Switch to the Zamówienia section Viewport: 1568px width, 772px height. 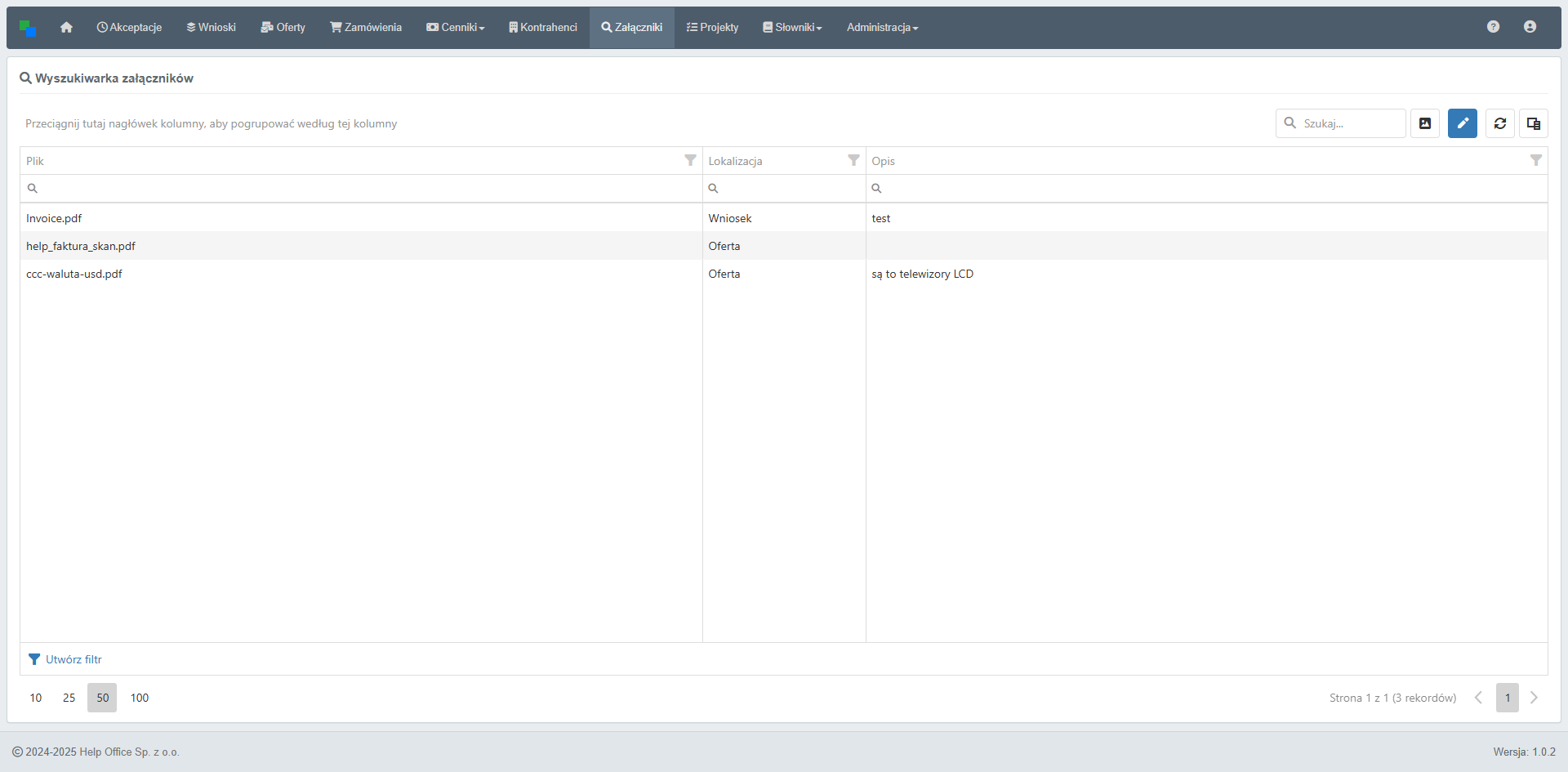coord(366,28)
